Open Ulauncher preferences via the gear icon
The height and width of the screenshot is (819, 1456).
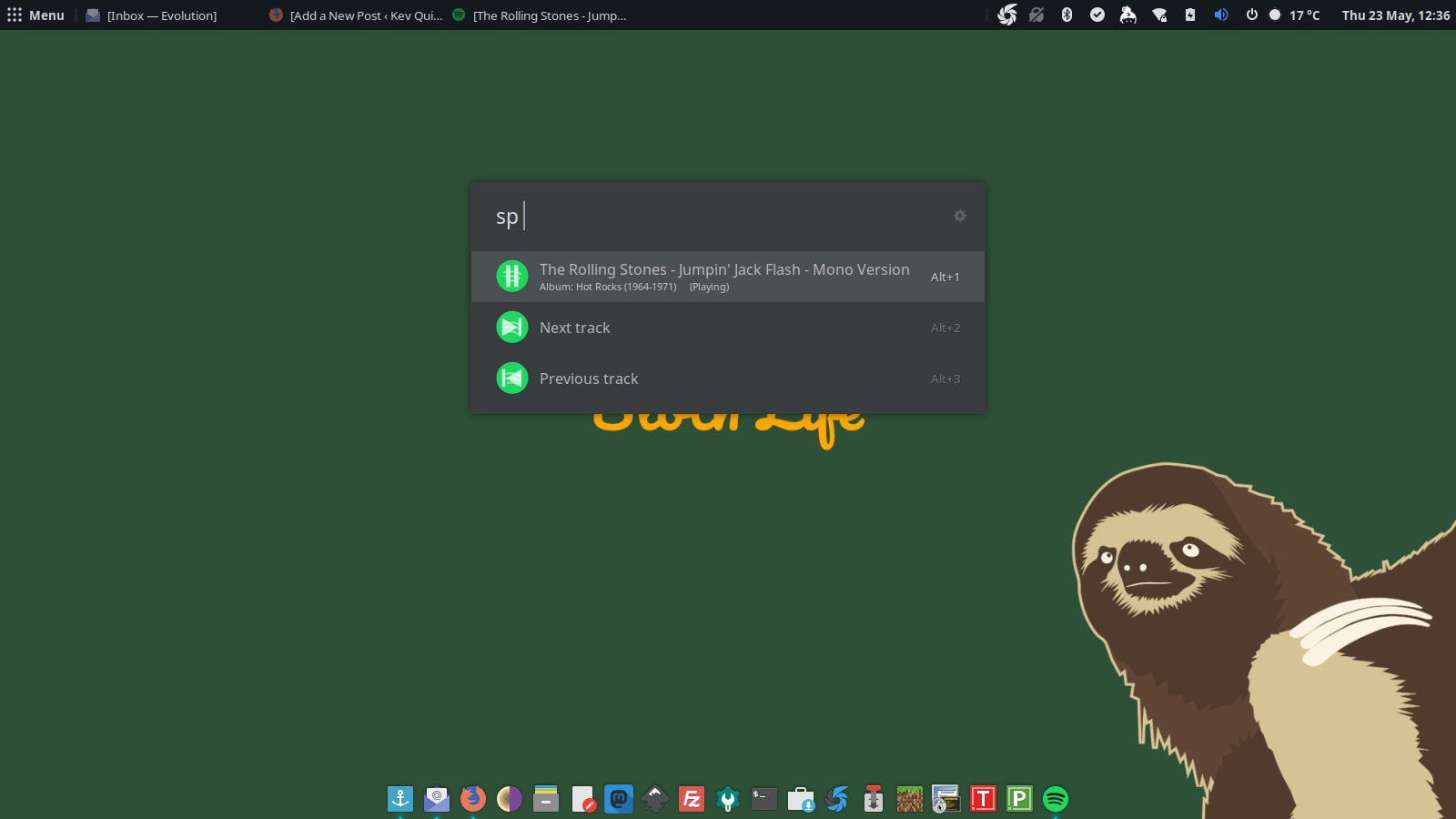pos(960,217)
